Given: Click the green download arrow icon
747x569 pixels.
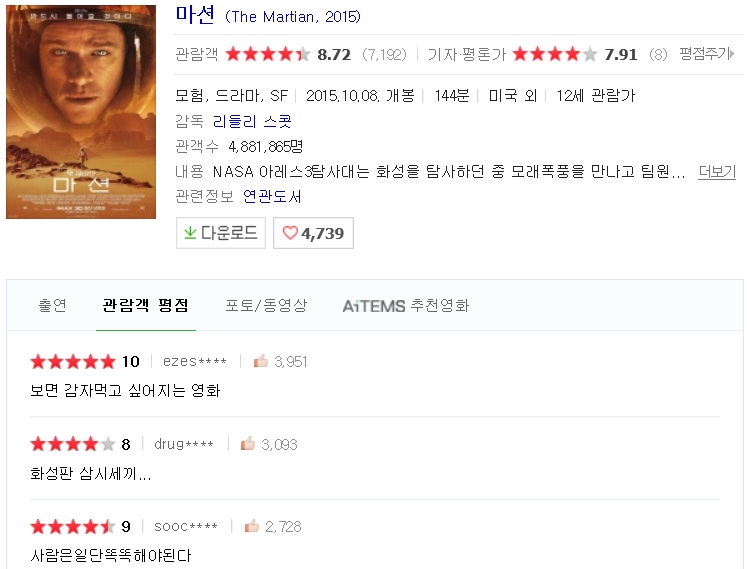Looking at the screenshot, I should (190, 233).
